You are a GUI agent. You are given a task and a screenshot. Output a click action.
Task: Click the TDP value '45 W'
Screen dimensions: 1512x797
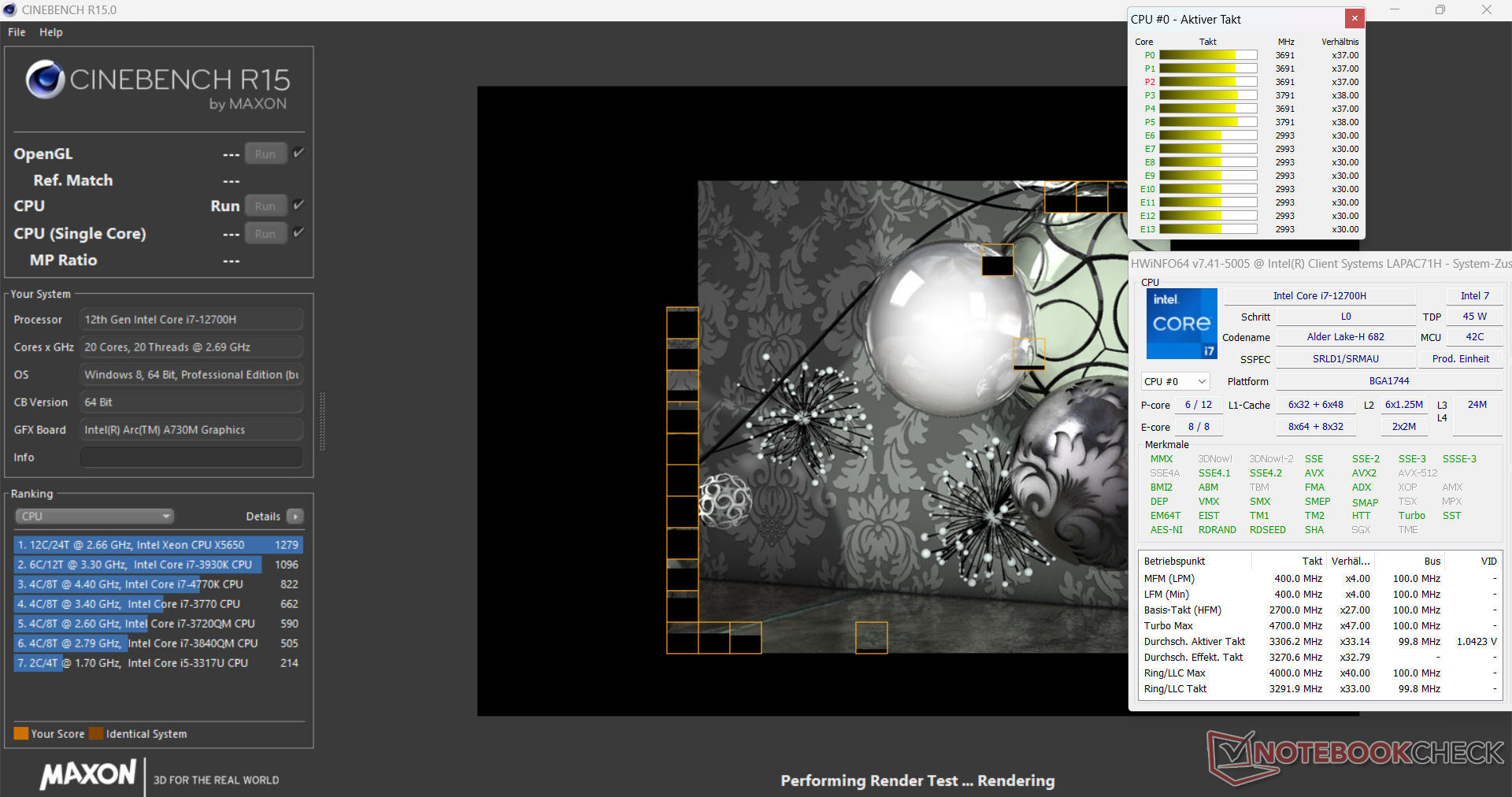click(1474, 317)
